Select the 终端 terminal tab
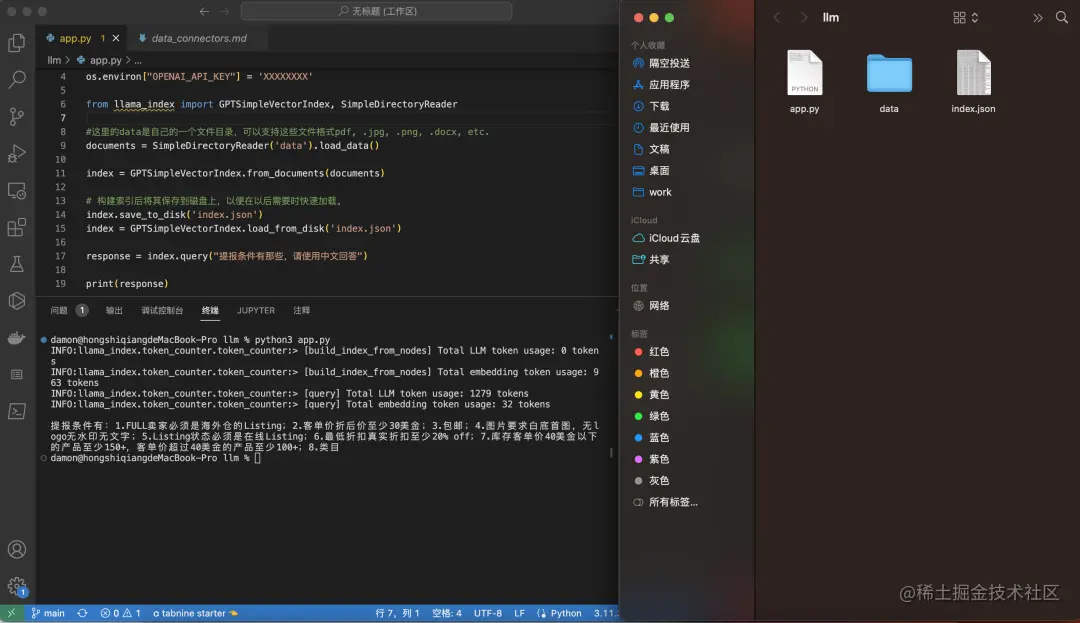This screenshot has width=1080, height=623. (x=210, y=310)
